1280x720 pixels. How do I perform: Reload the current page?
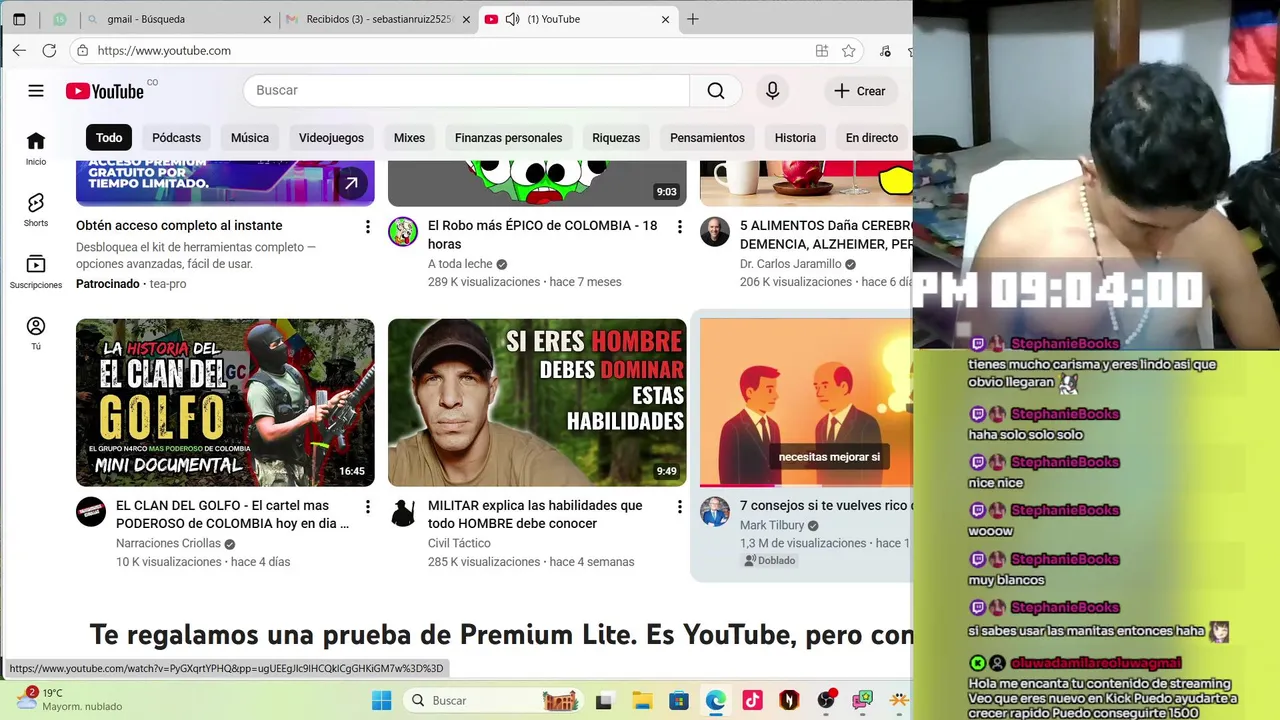coord(49,50)
